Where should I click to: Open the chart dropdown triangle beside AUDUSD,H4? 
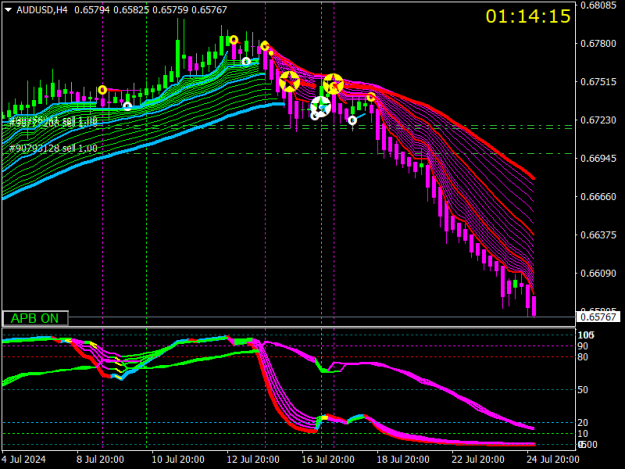tap(8, 10)
